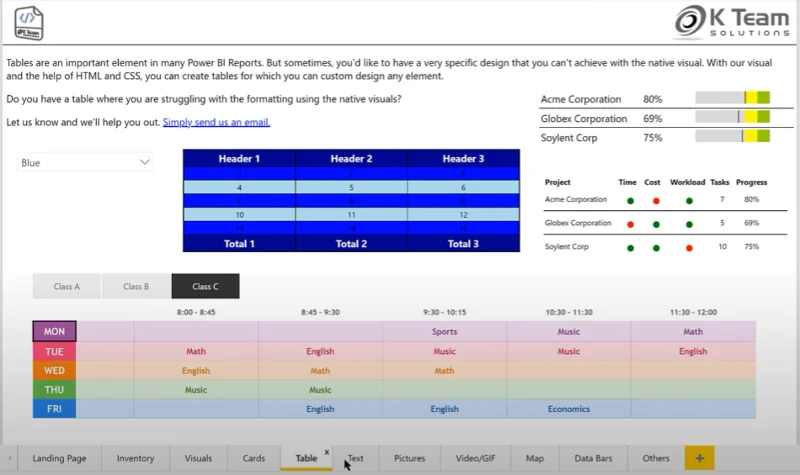This screenshot has height=475, width=800.
Task: Open the Pictures tab
Action: (x=409, y=458)
